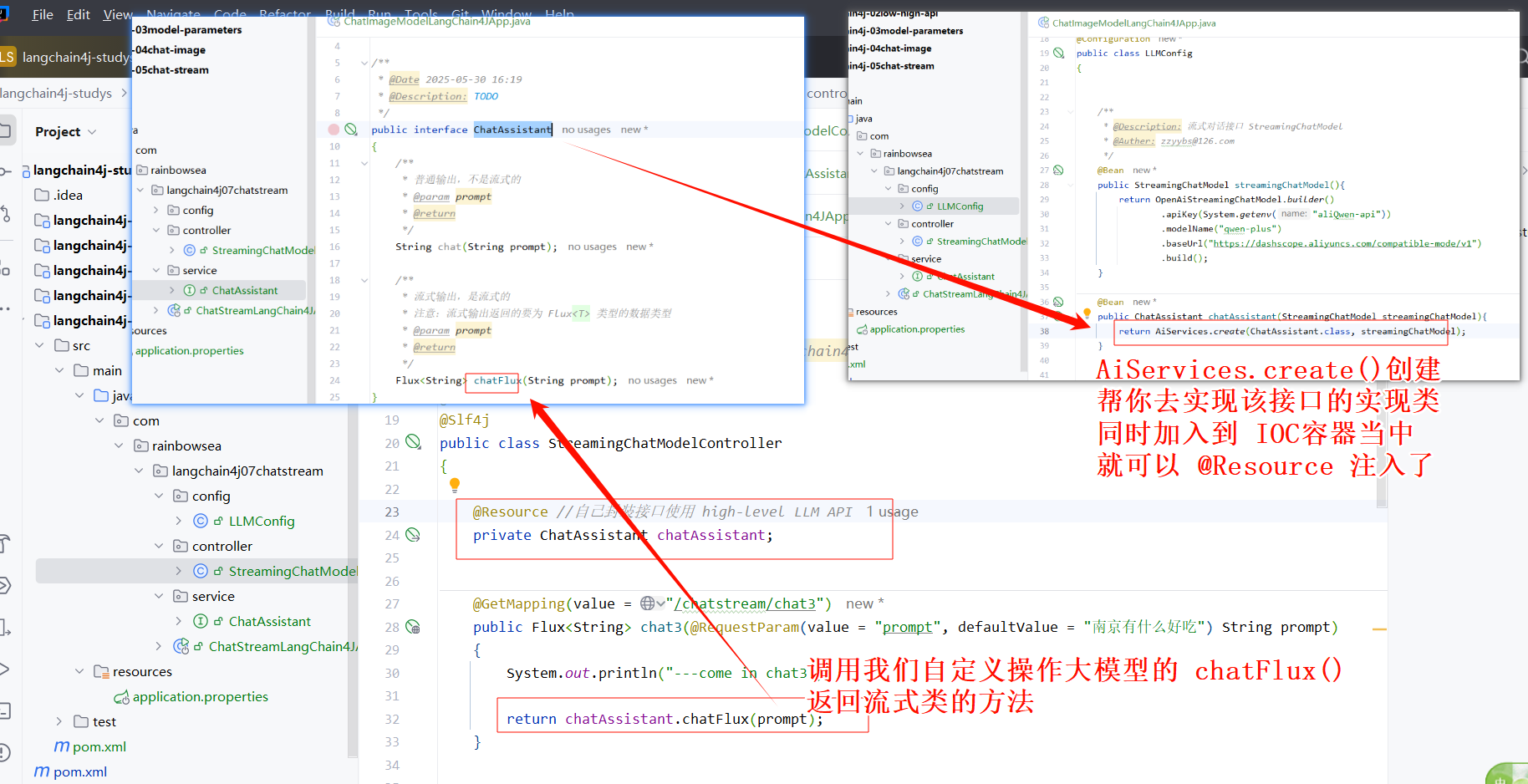Click the .idea folder icon in main tree
The width and height of the screenshot is (1528, 784).
42,195
